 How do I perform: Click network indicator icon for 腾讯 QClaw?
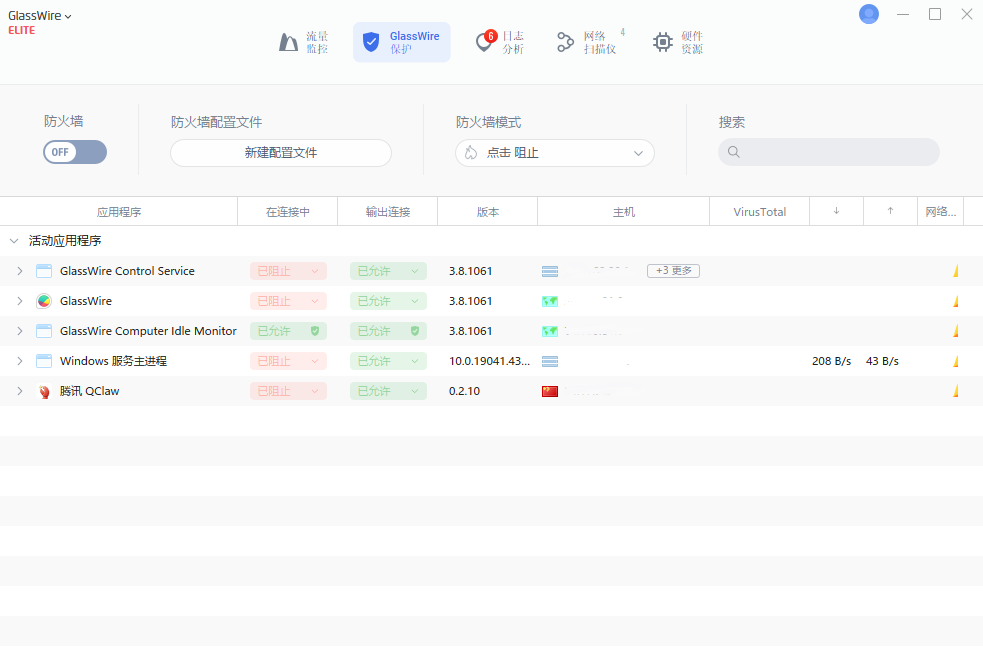coord(956,391)
